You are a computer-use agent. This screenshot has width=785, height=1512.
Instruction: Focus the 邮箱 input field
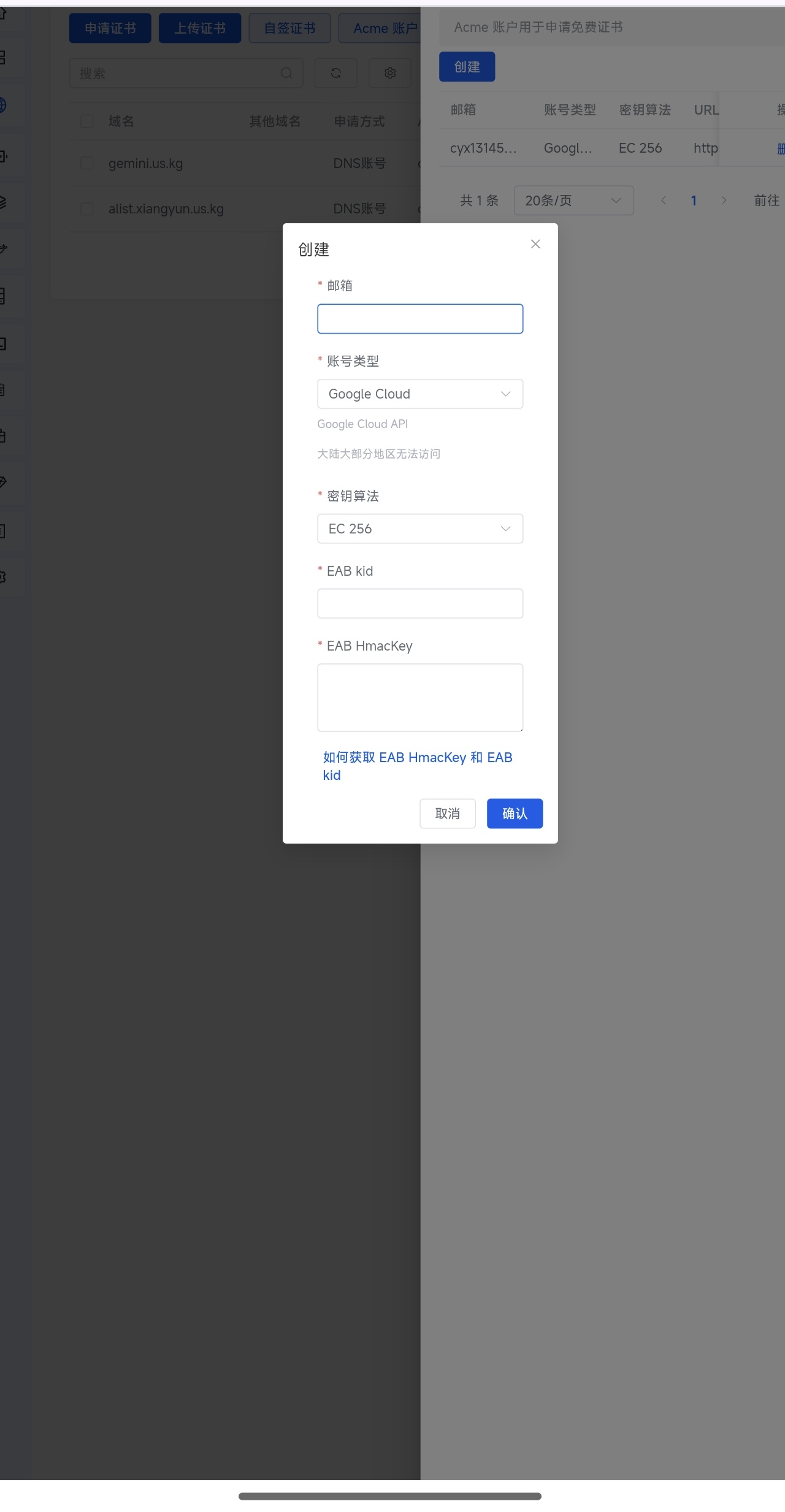[x=420, y=319]
